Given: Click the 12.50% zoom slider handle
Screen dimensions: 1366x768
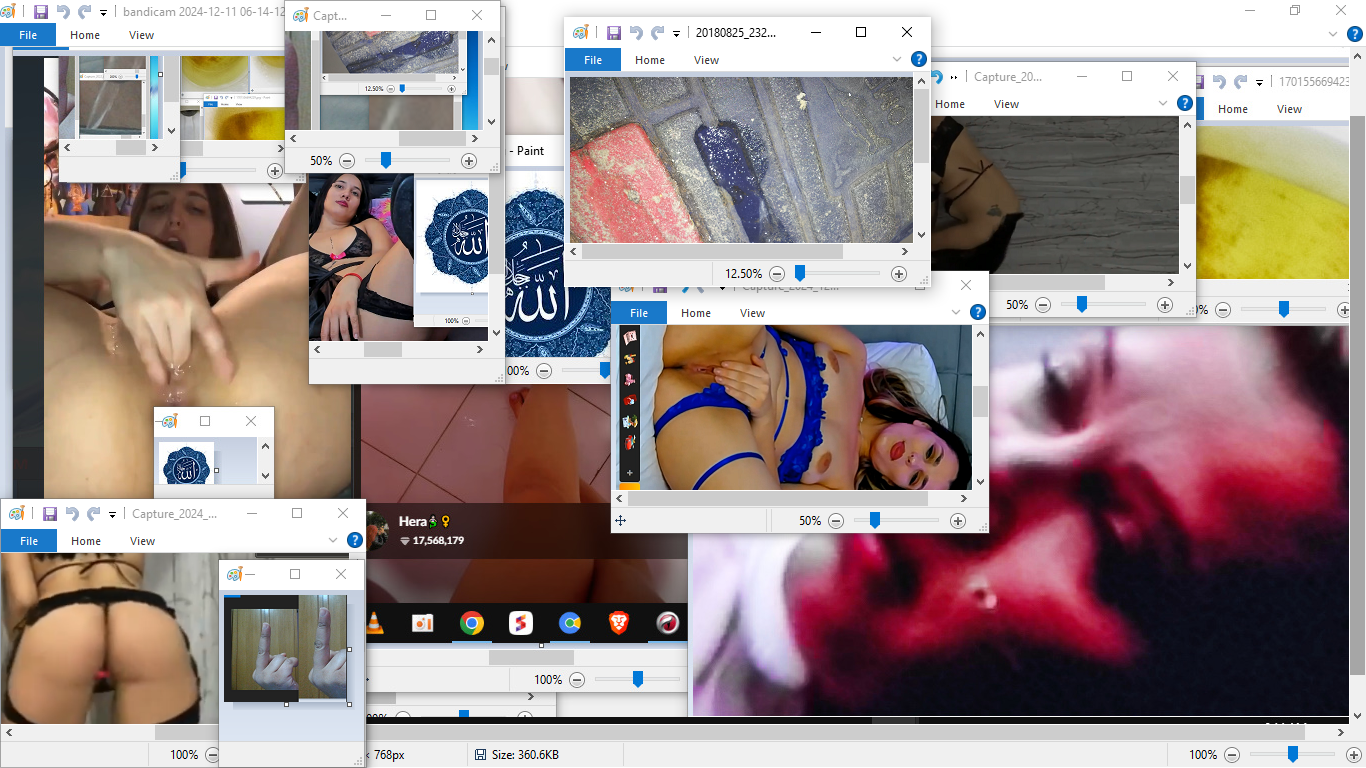Looking at the screenshot, I should pos(800,273).
